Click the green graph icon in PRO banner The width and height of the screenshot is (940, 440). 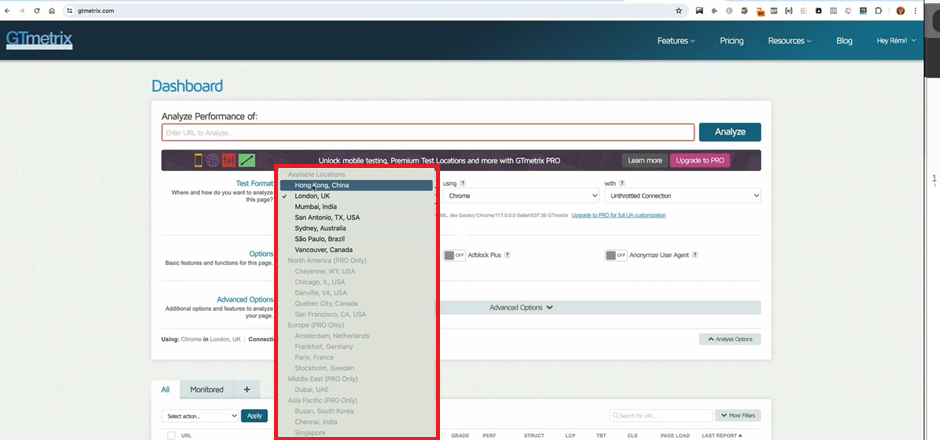coord(247,160)
